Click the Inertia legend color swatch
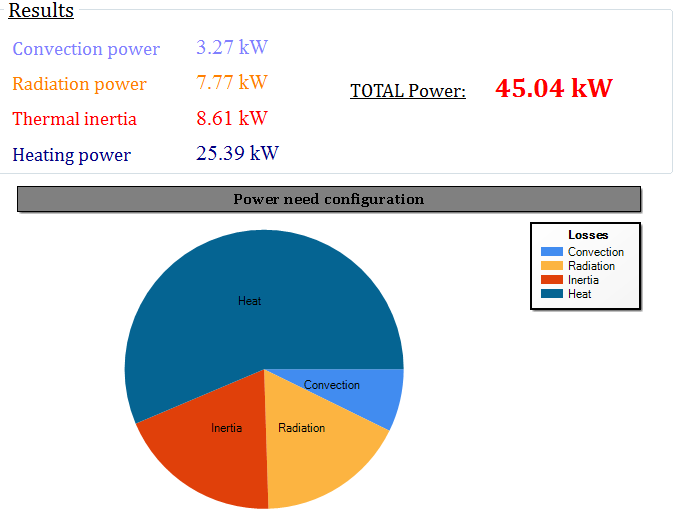Screen dimensions: 677x519 pyautogui.click(x=551, y=280)
